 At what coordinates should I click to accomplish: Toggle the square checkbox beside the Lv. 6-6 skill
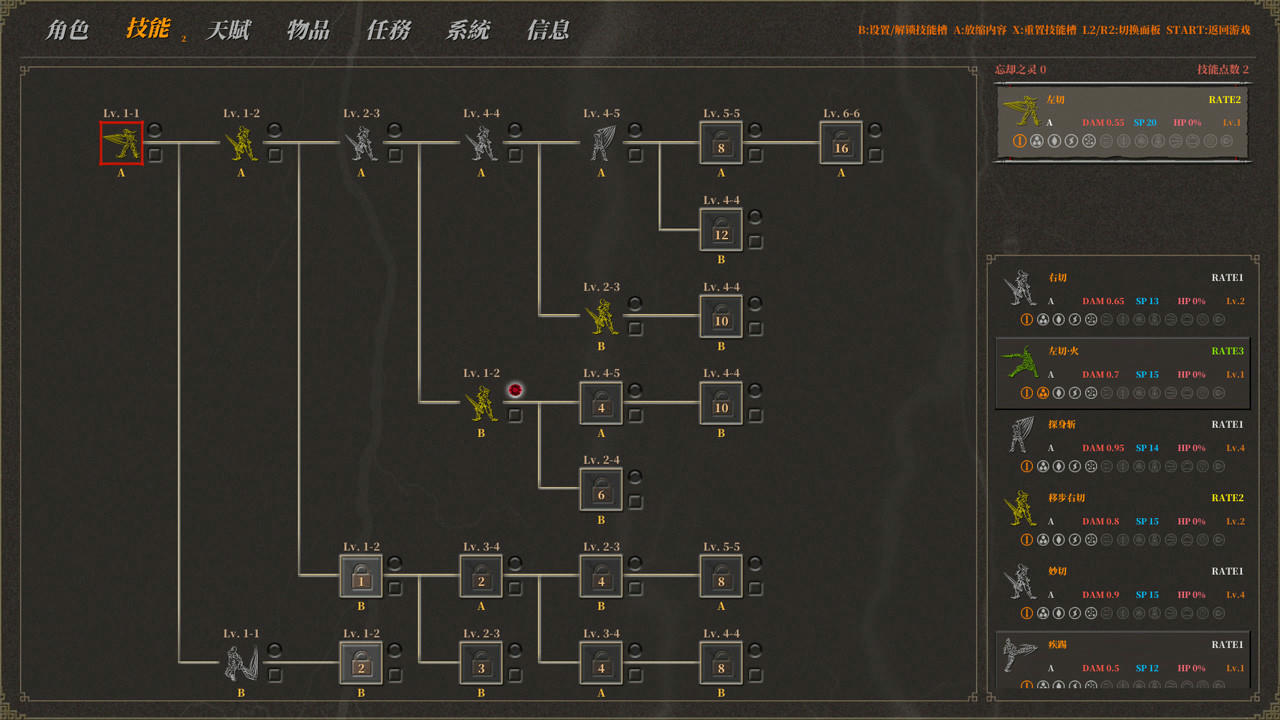point(875,155)
